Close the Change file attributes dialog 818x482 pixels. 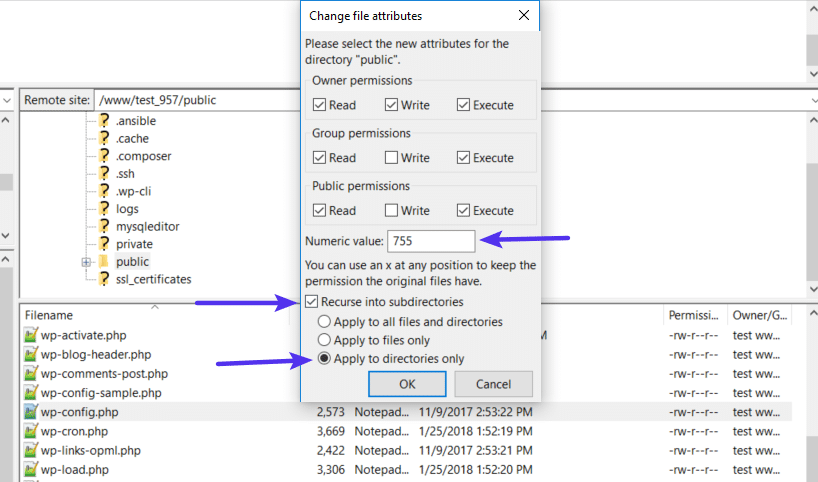[523, 16]
